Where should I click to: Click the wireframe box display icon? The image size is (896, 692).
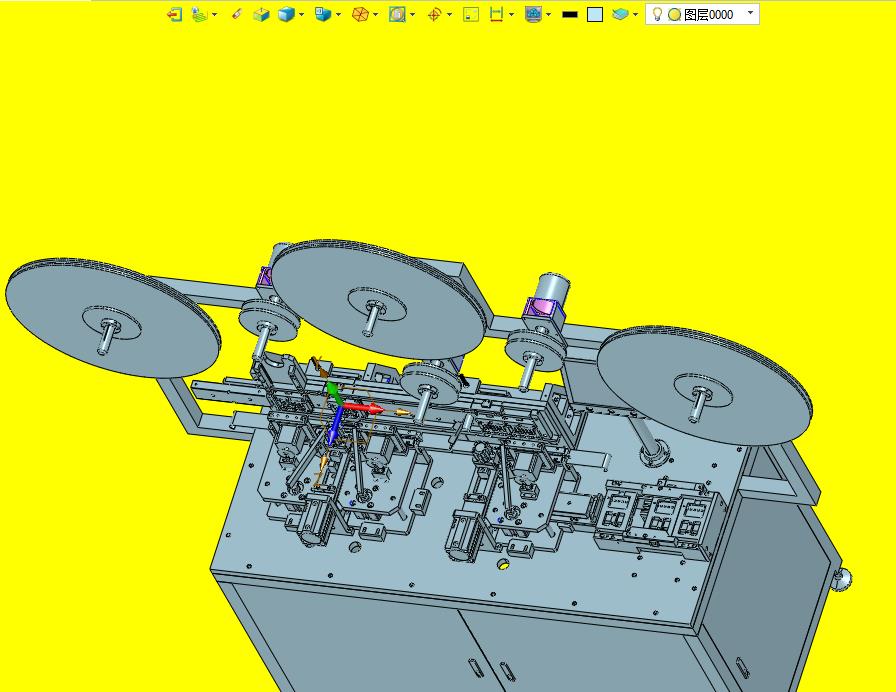coord(261,14)
